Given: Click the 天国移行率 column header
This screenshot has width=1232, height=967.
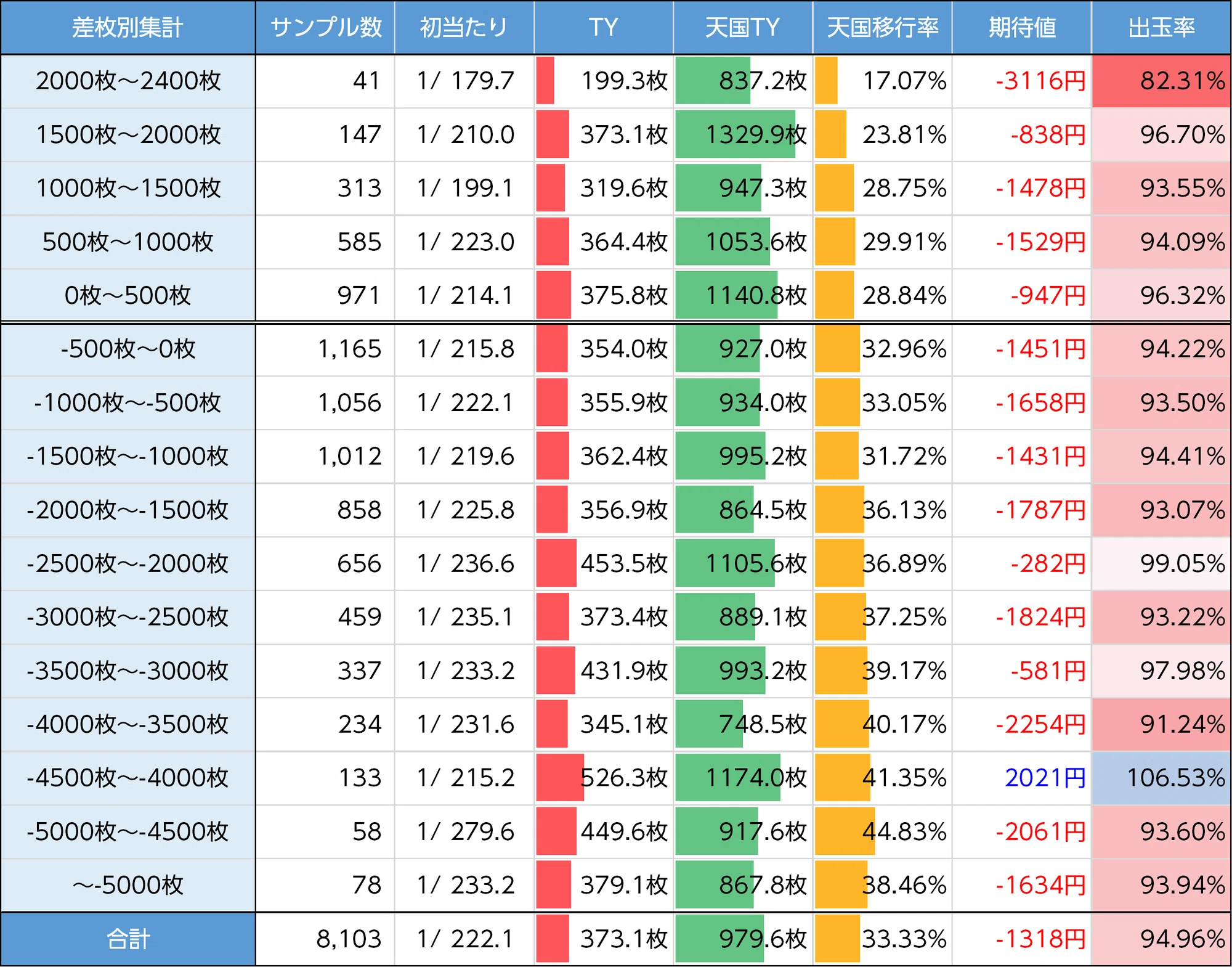Looking at the screenshot, I should [882, 27].
